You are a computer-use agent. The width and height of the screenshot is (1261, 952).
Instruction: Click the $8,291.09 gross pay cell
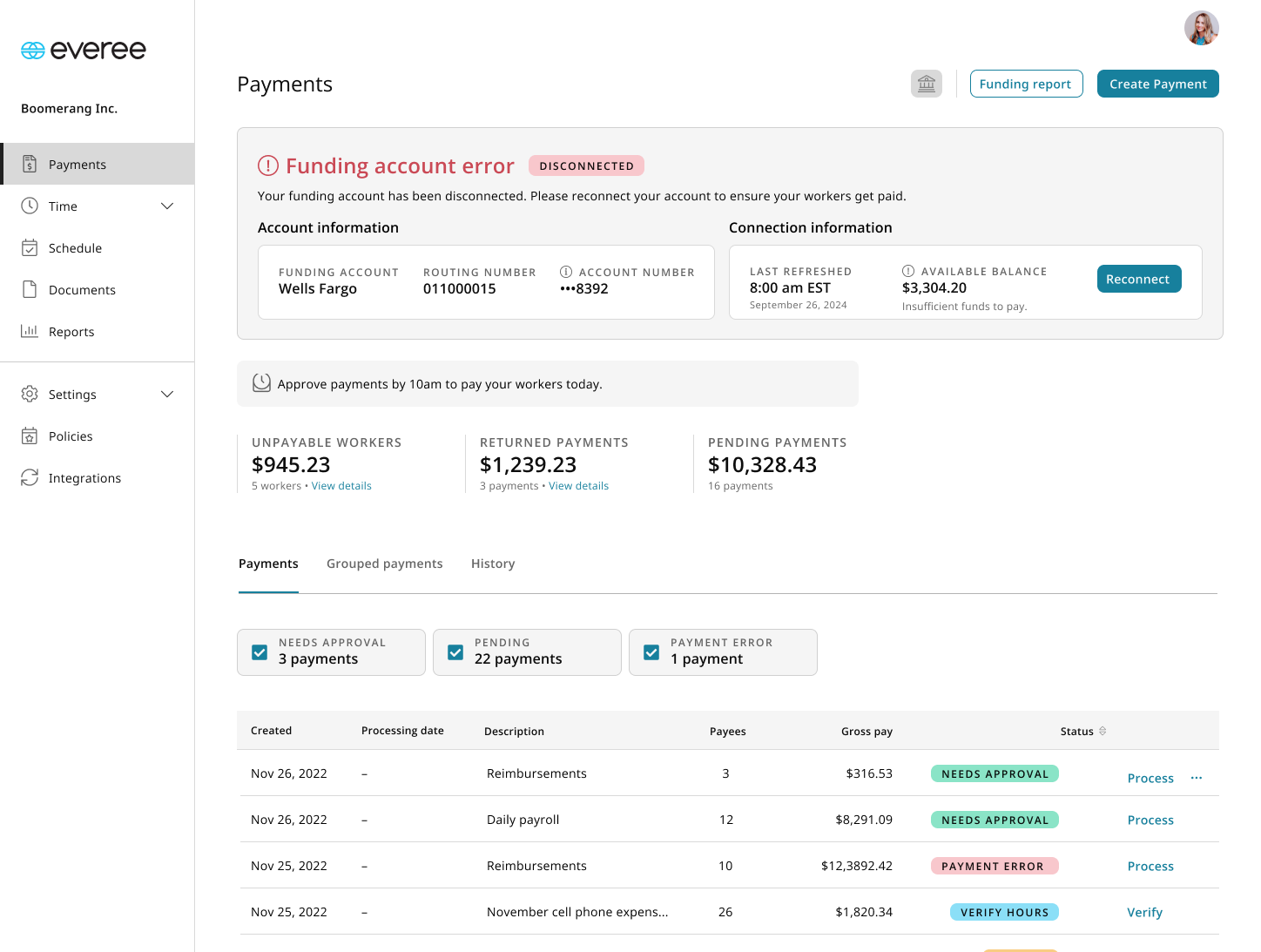point(864,820)
